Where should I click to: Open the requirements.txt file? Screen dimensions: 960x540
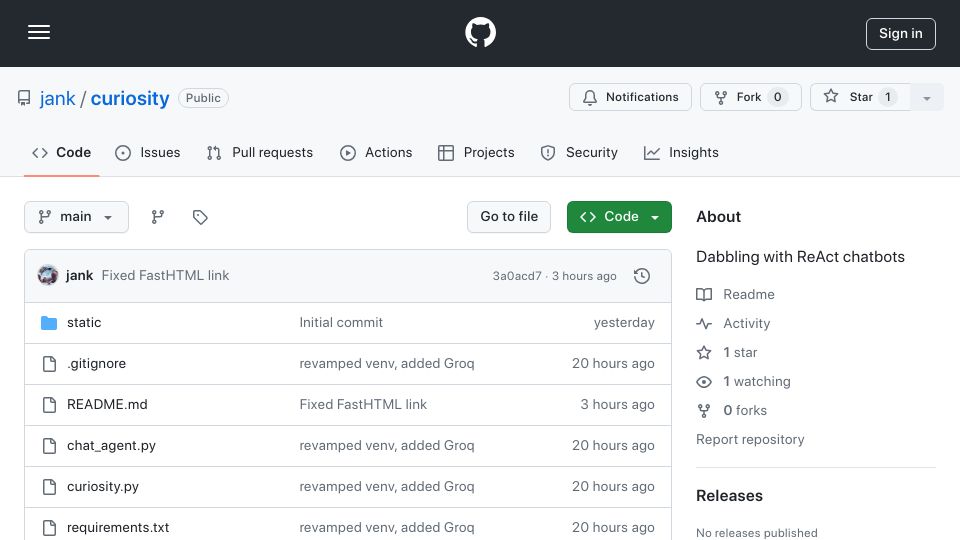tap(118, 527)
